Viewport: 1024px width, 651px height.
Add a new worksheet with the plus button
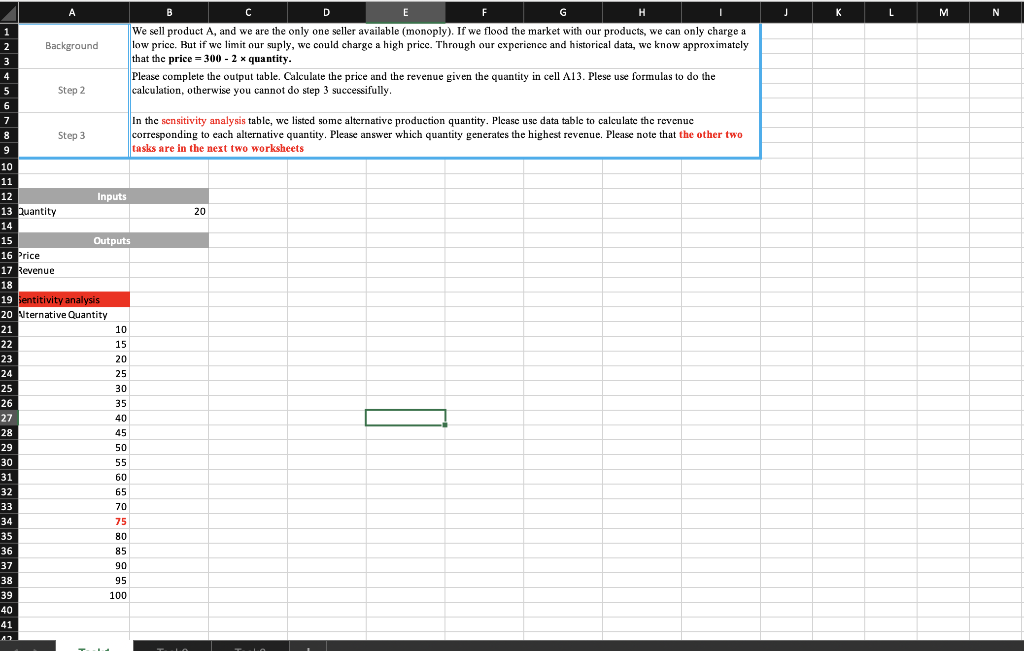click(308, 647)
